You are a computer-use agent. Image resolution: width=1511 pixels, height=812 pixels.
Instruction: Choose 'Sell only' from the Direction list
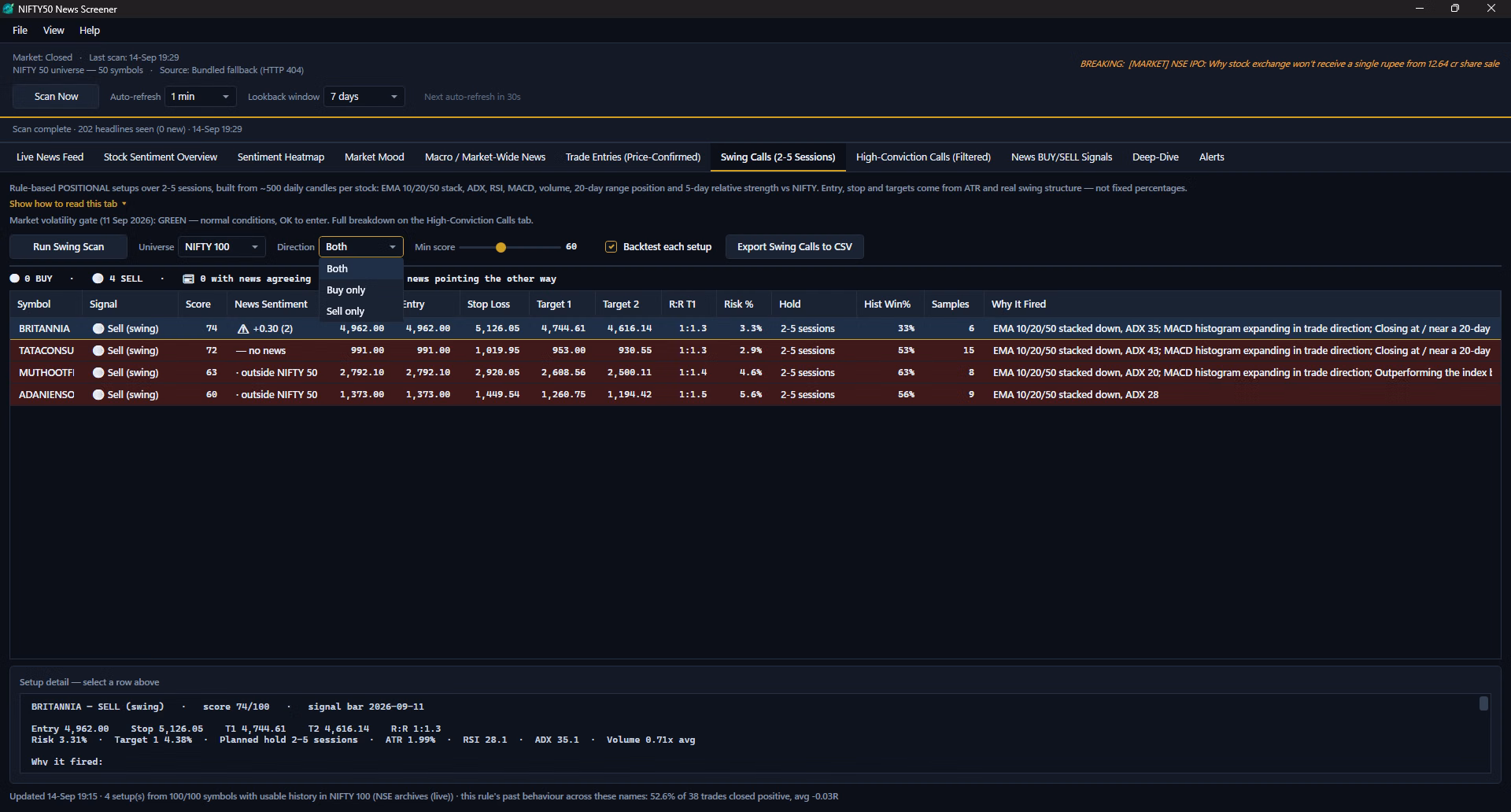tap(360, 312)
